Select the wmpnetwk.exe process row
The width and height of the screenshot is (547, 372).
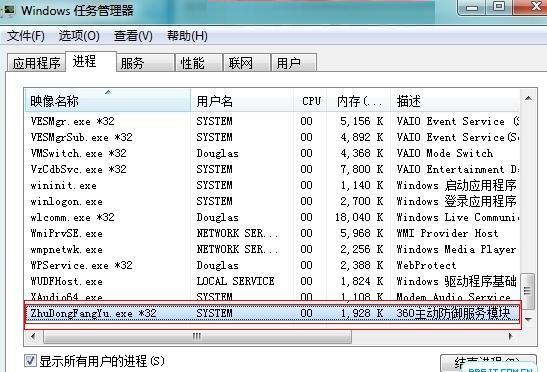tap(272, 250)
